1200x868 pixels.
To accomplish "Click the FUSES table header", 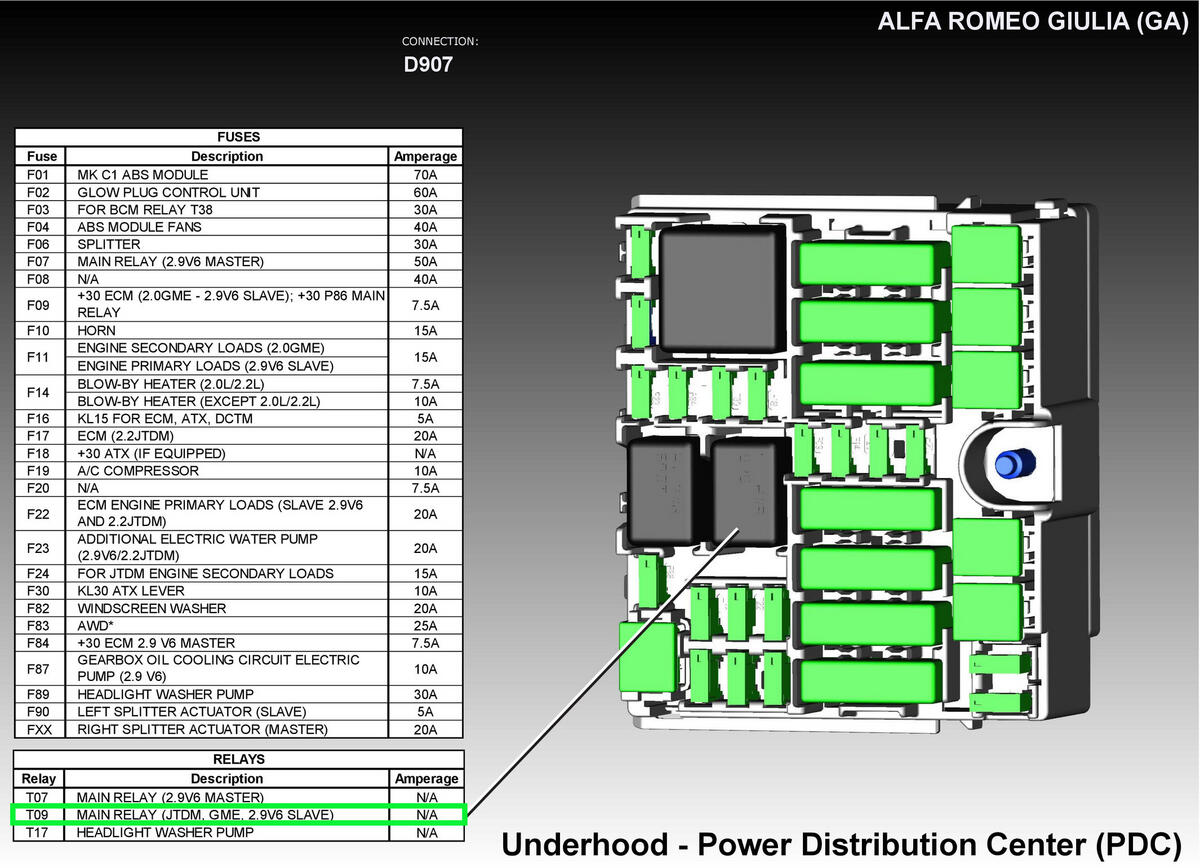I will tap(239, 137).
